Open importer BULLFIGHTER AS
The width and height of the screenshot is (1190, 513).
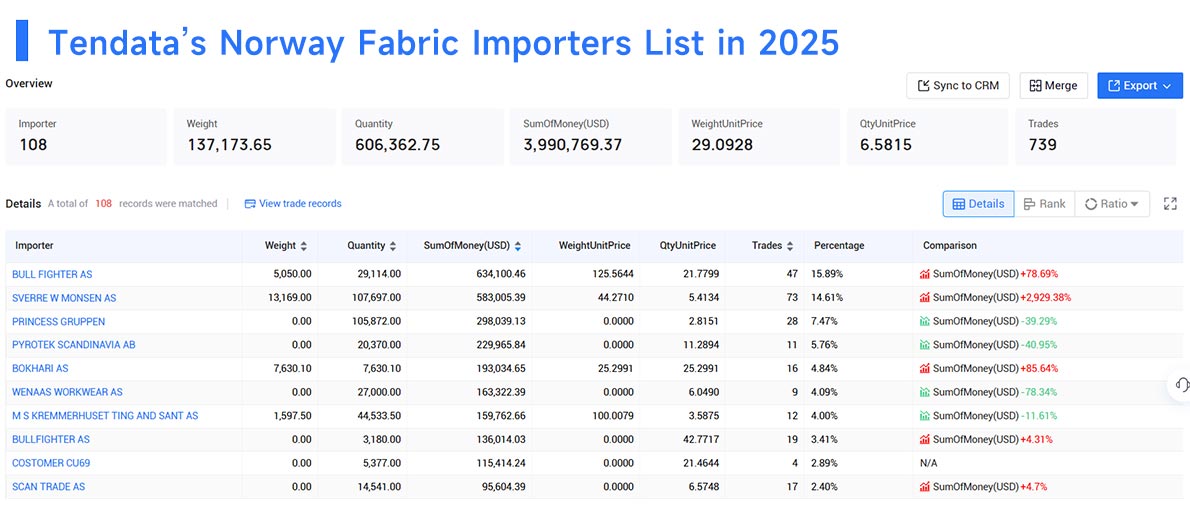click(x=51, y=439)
